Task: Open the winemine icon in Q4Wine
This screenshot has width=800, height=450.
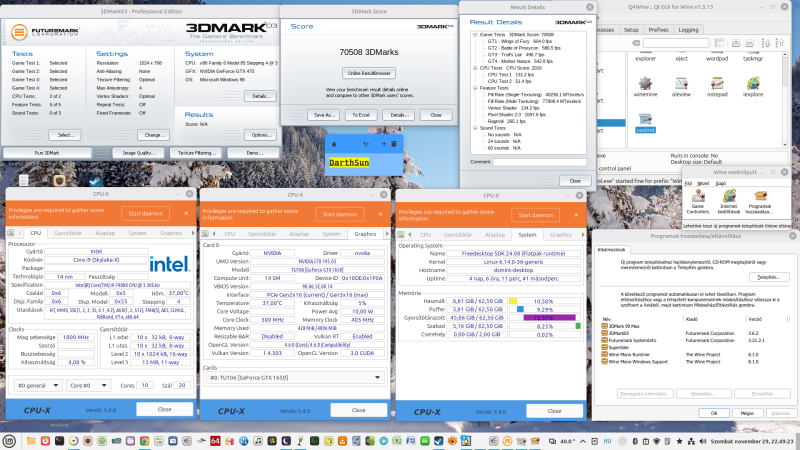Action: [645, 86]
